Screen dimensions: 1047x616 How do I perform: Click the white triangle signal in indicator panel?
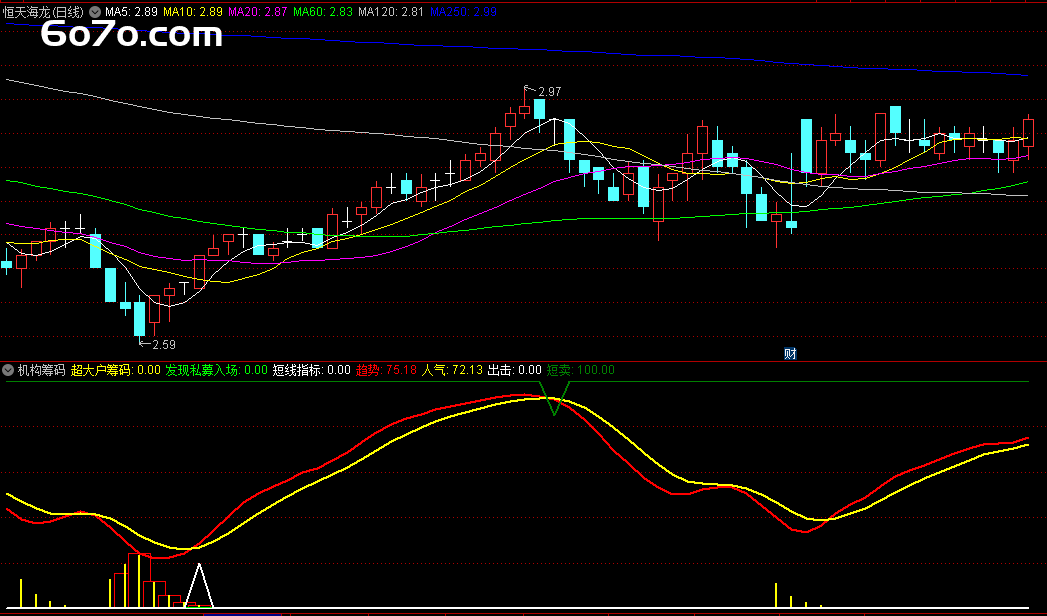[x=200, y=585]
